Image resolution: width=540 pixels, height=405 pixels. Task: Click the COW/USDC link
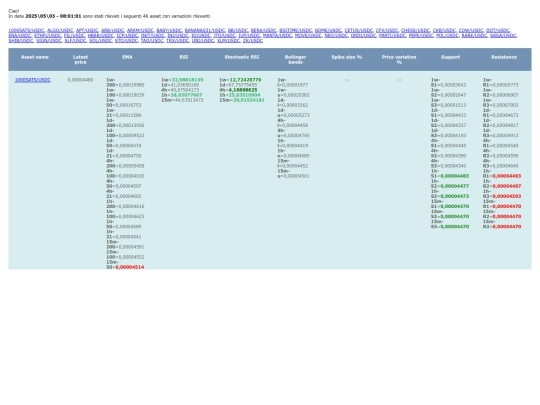coord(471,30)
